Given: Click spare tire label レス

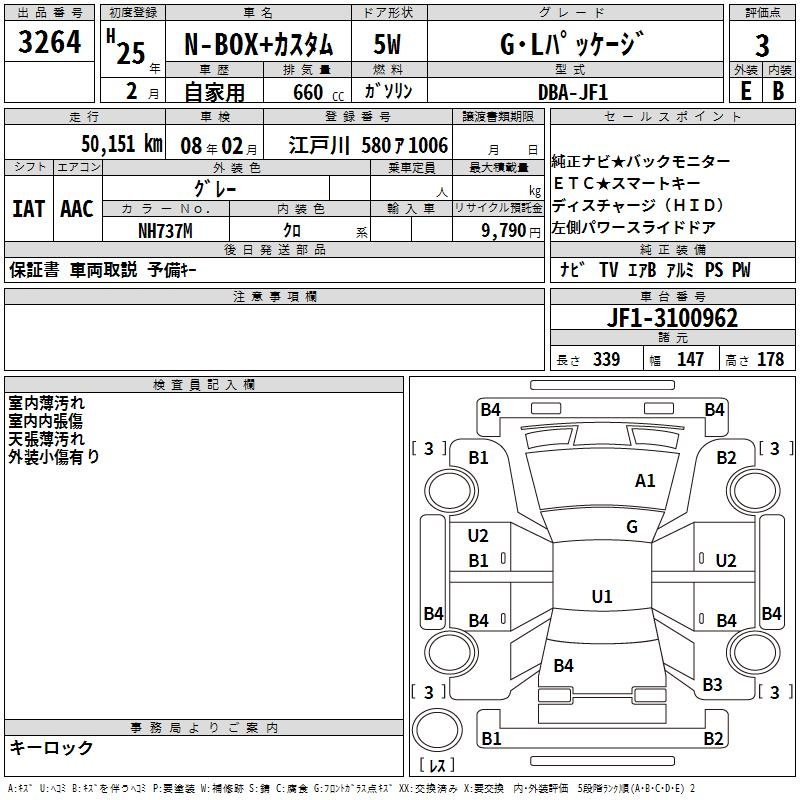Looking at the screenshot, I should click(x=437, y=765).
